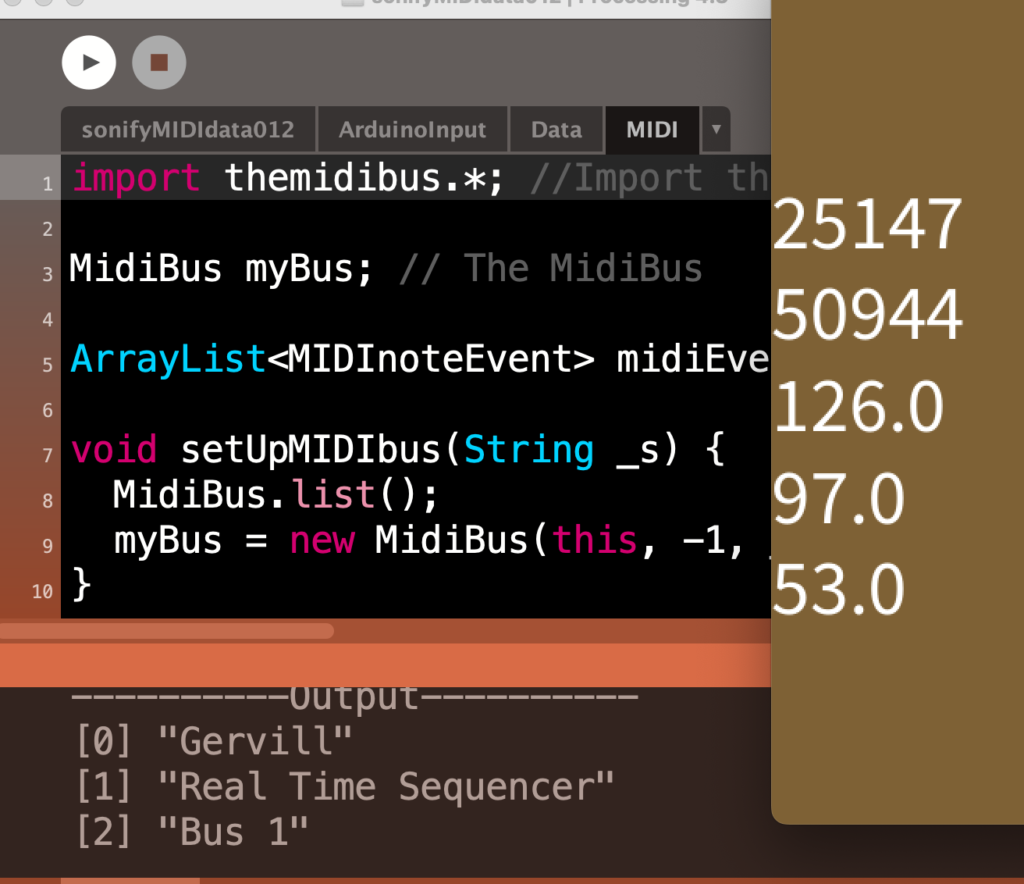
Task: Click the 25147 value in sketch window
Action: pos(867,226)
